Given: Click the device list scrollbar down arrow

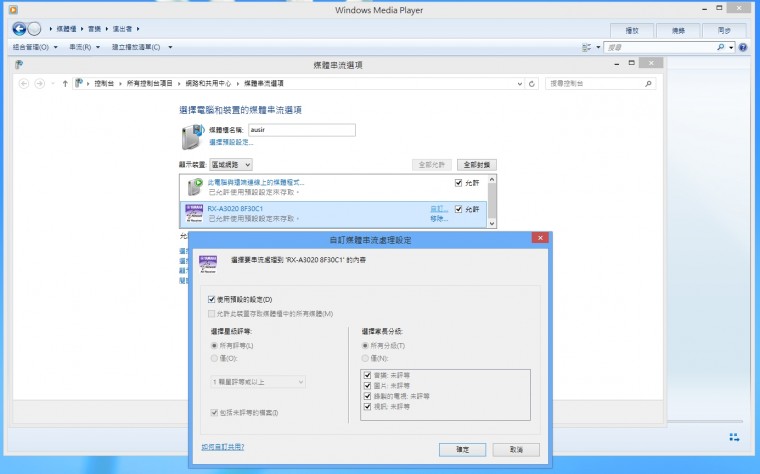Looking at the screenshot, I should 492,223.
